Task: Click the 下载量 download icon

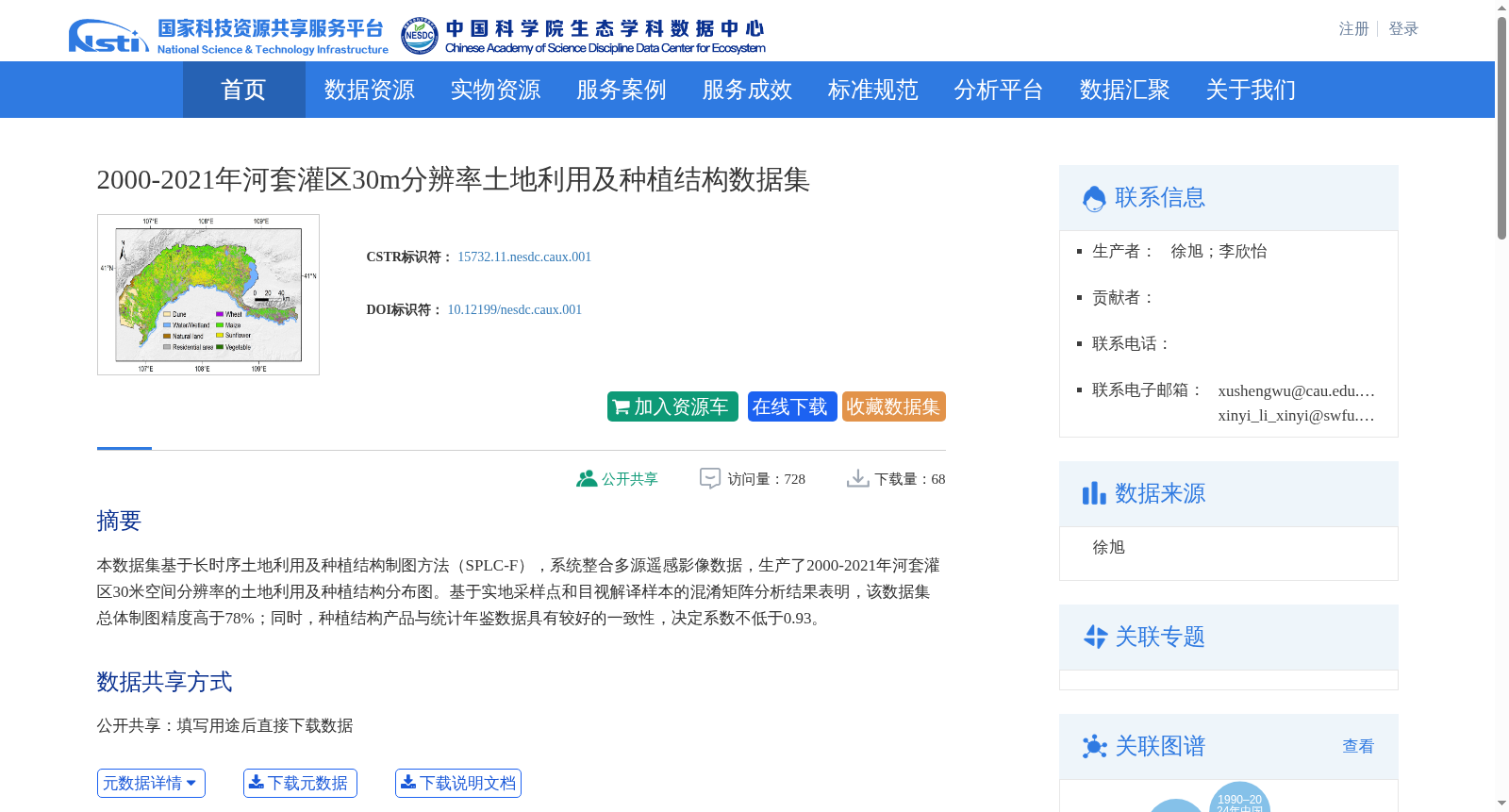Action: (857, 479)
